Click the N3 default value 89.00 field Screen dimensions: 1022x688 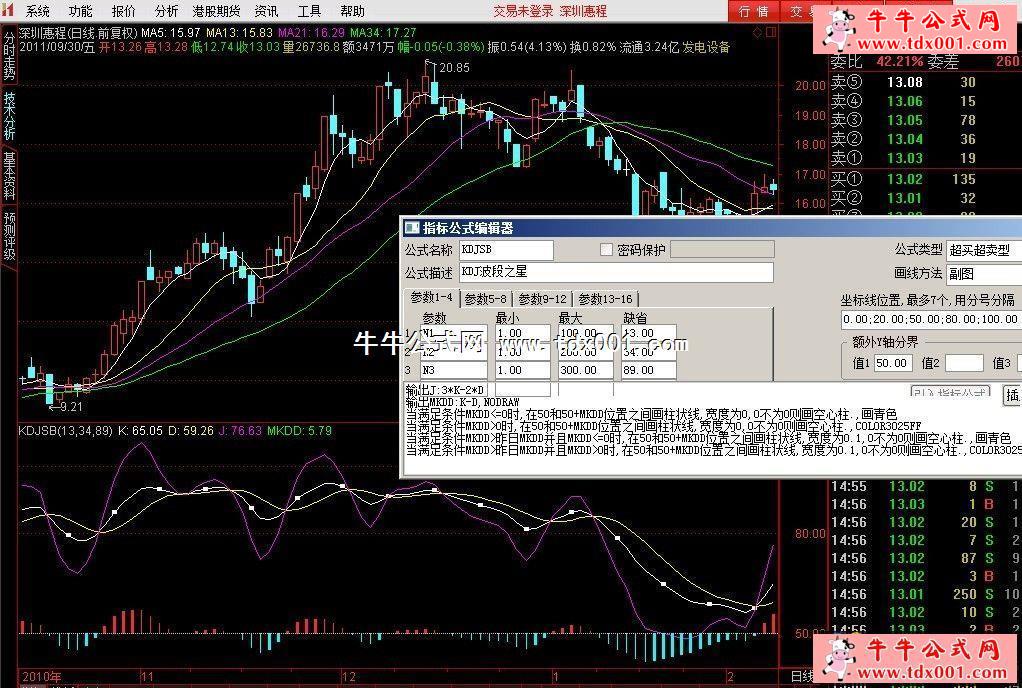pyautogui.click(x=649, y=370)
